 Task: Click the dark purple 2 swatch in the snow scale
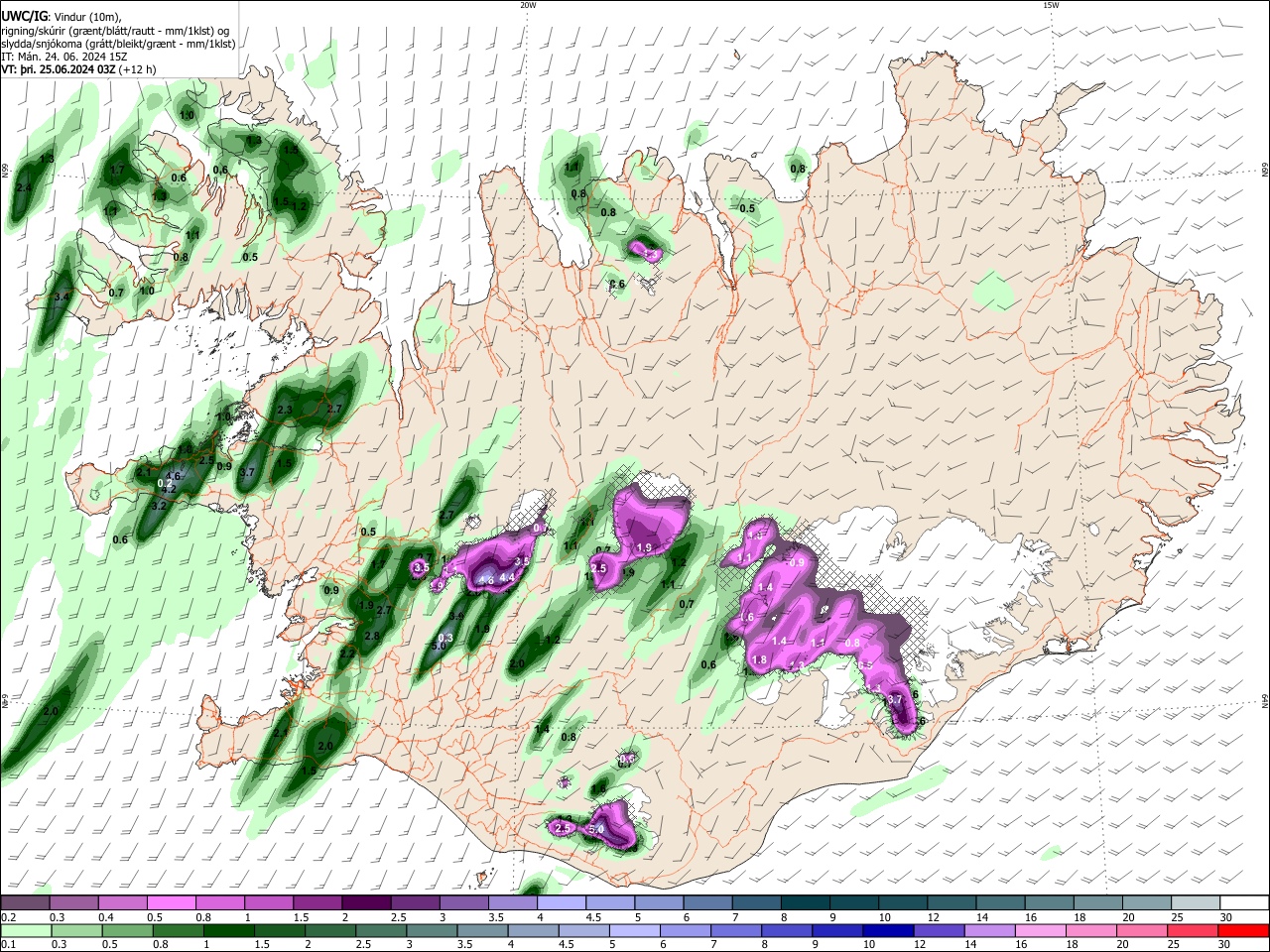(366, 903)
